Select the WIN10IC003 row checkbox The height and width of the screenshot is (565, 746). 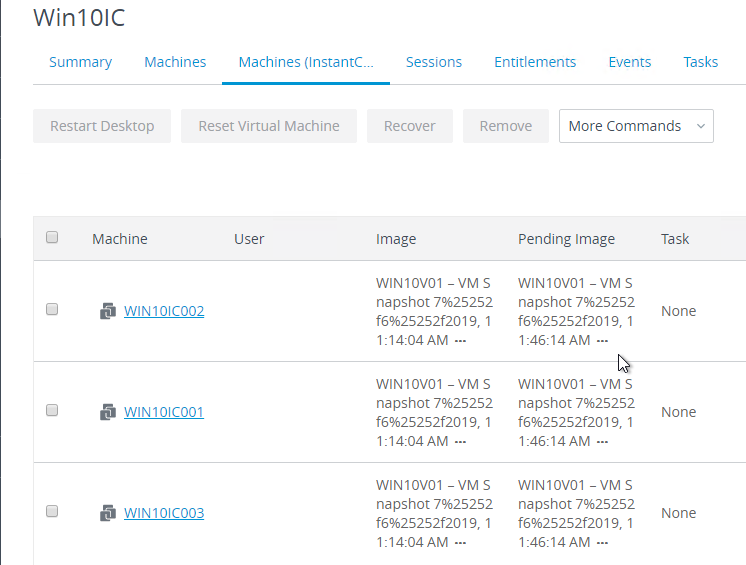click(52, 511)
